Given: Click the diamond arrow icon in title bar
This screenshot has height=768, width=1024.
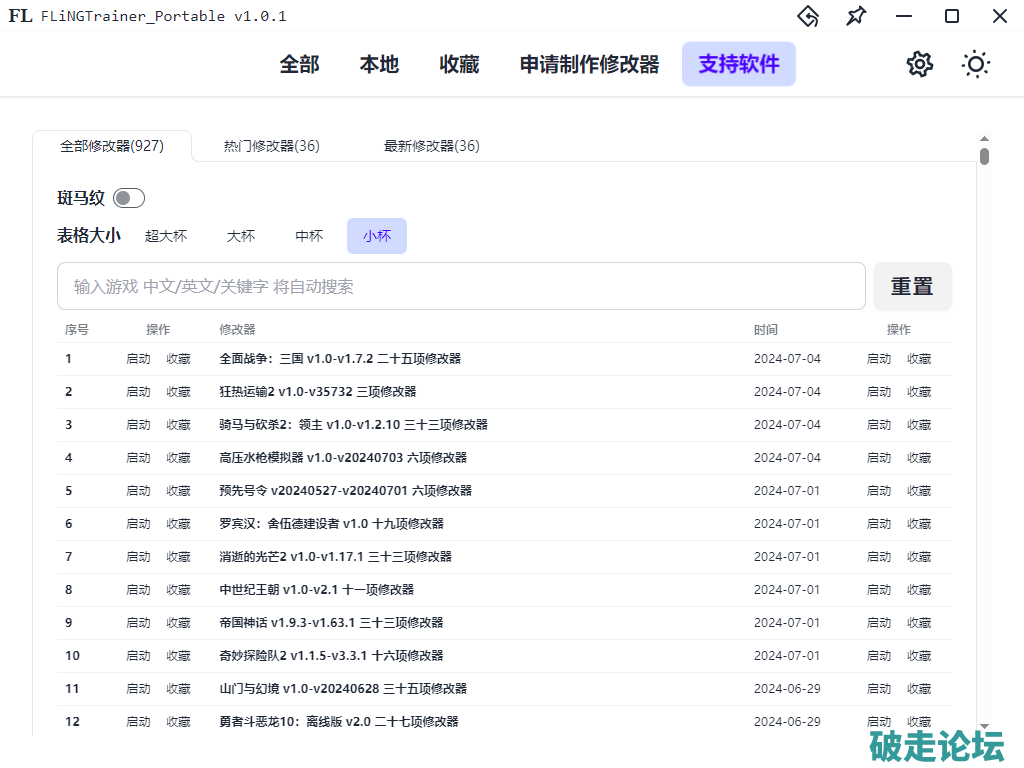Looking at the screenshot, I should point(808,16).
